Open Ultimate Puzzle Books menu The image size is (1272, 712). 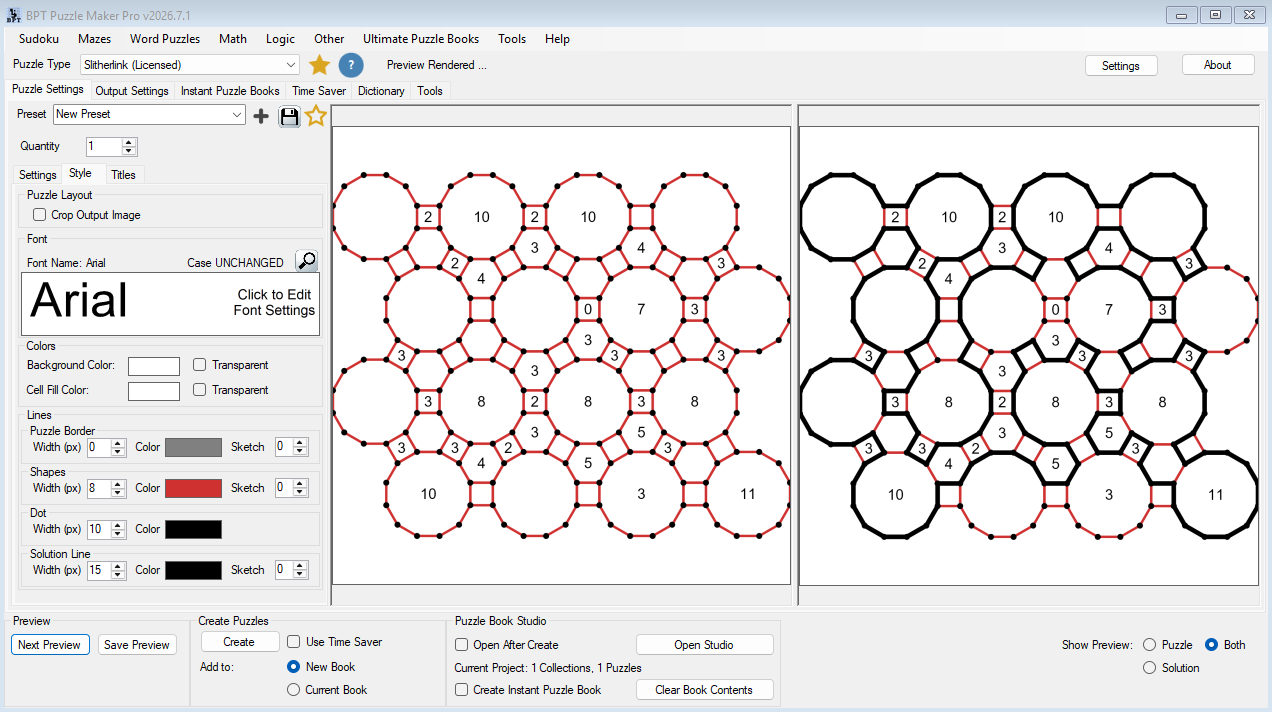click(x=421, y=39)
